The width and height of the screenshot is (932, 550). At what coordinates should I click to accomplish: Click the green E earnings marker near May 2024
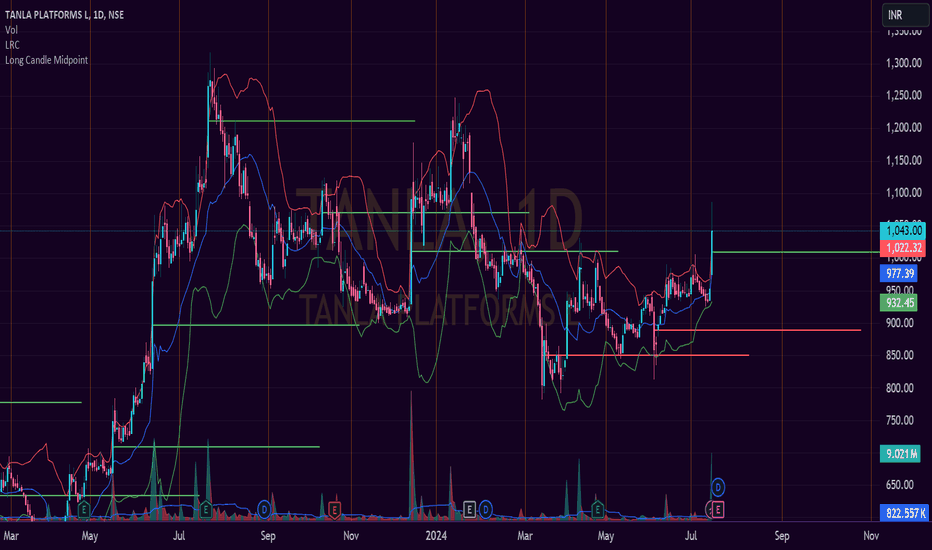click(597, 509)
